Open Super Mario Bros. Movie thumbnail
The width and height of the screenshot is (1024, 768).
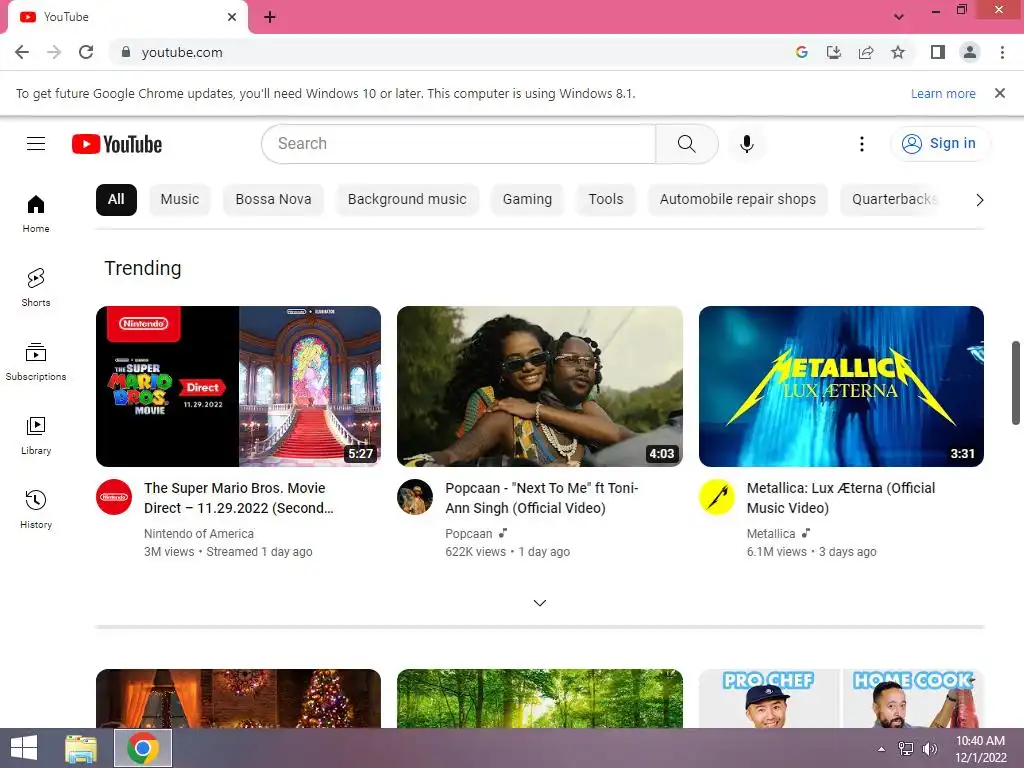tap(238, 386)
